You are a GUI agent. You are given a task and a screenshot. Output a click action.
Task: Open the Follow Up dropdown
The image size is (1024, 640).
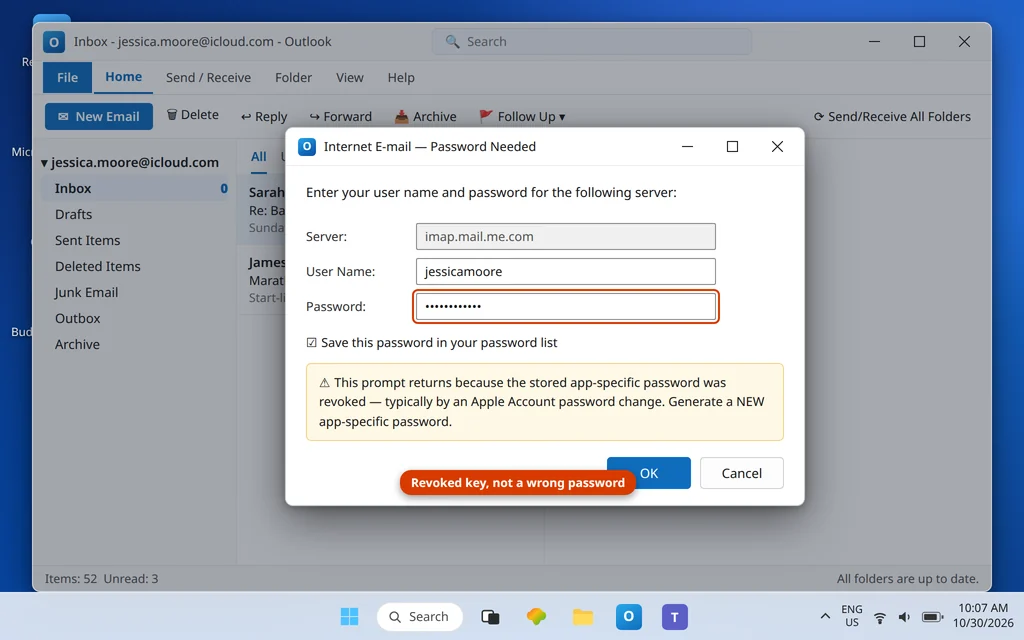tap(522, 116)
